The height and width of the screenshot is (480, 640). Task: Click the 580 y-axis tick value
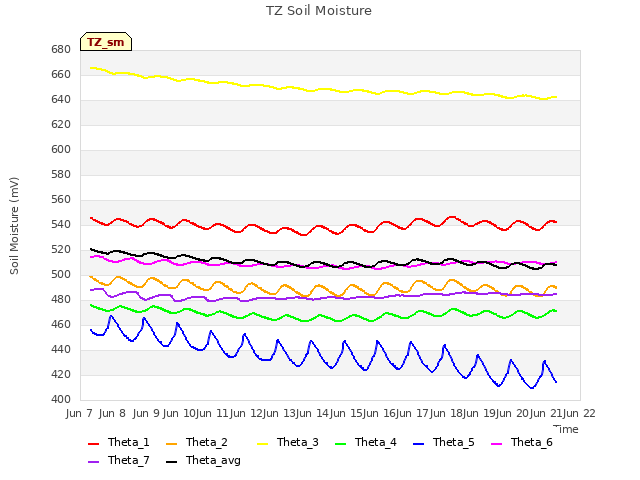[x=61, y=175]
